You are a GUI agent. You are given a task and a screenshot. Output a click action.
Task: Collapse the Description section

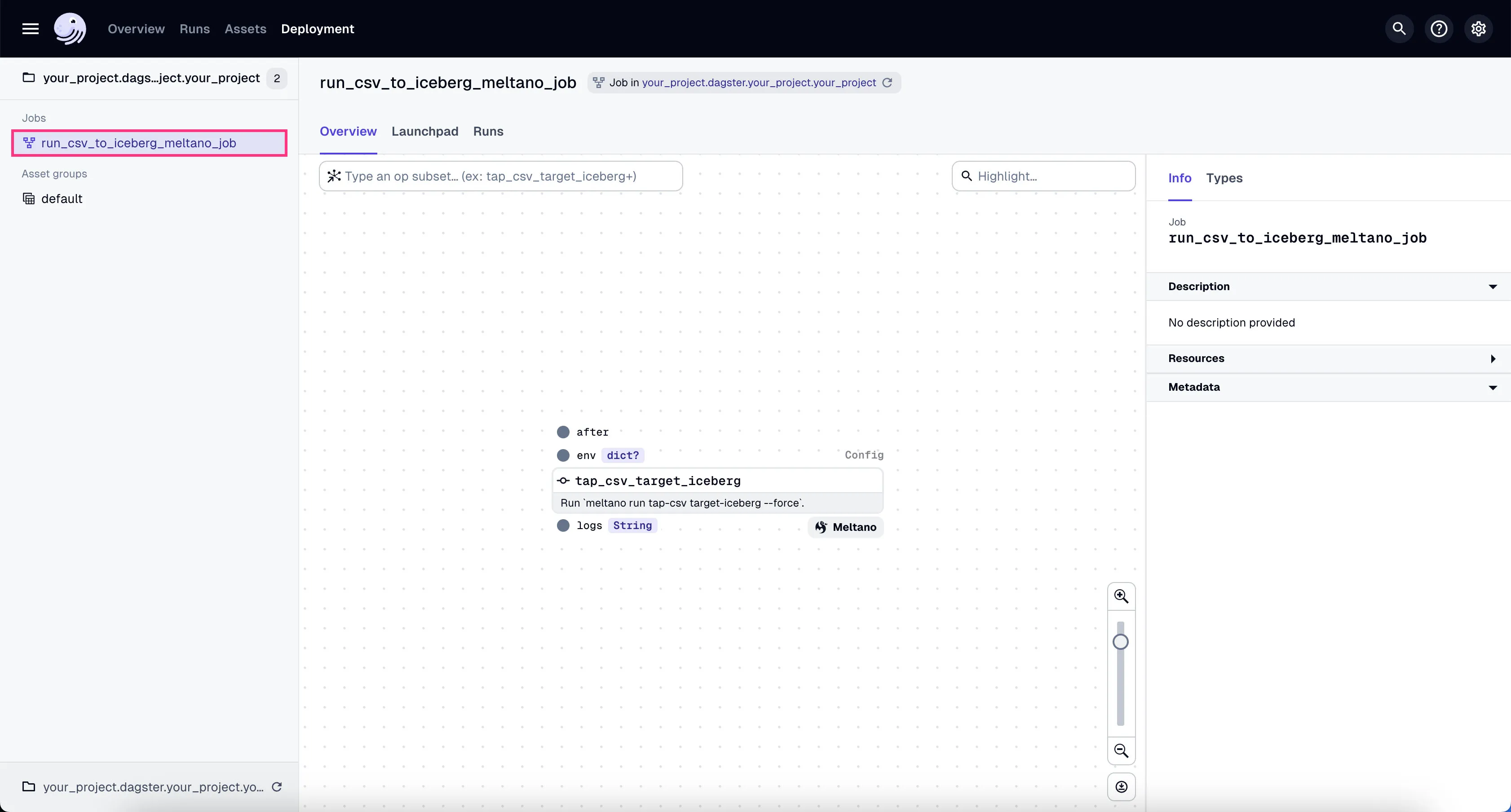1328,287
